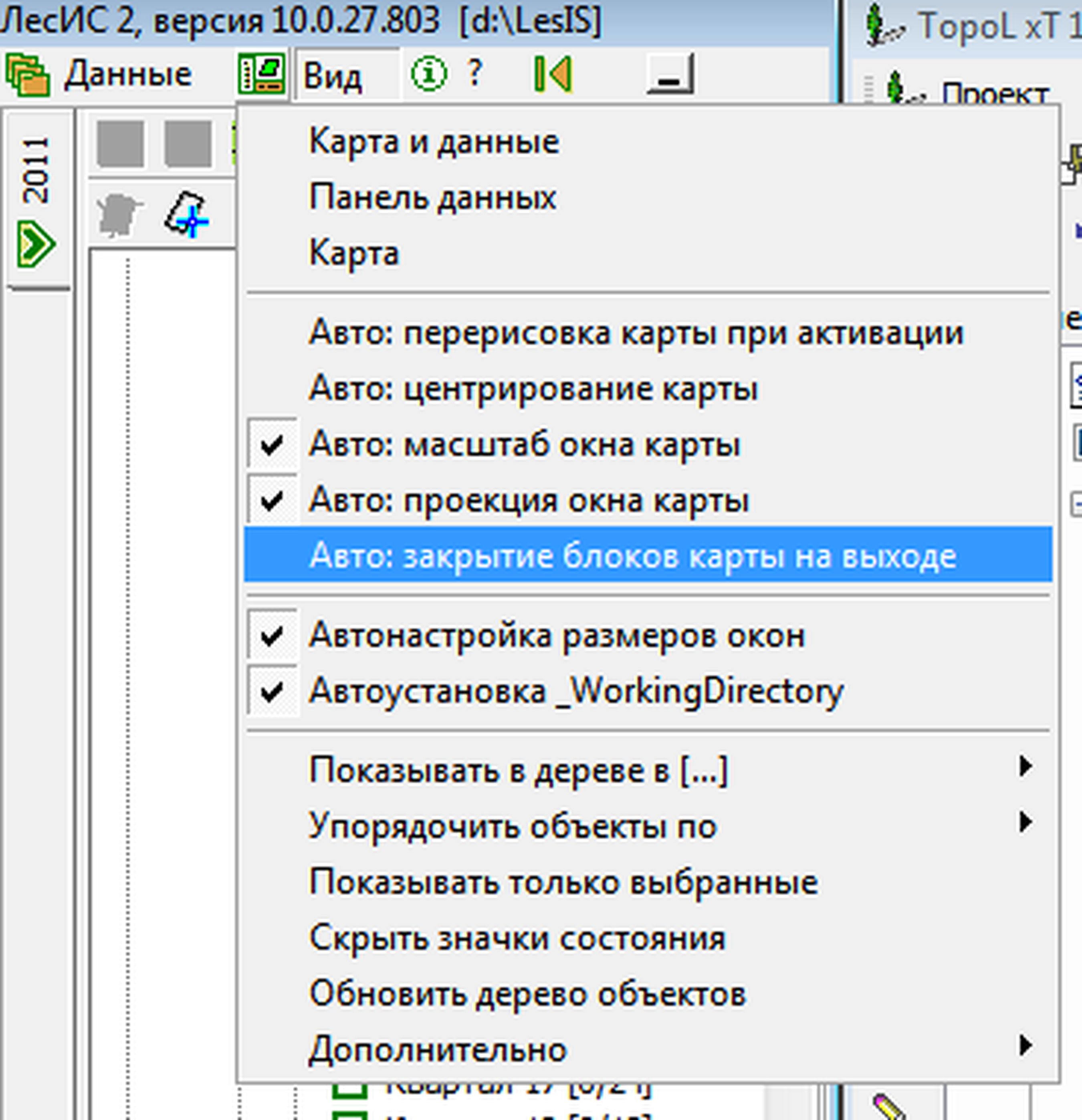Image resolution: width=1082 pixels, height=1120 pixels.
Task: Open Проект menu in TopoL xT window
Action: 995,93
